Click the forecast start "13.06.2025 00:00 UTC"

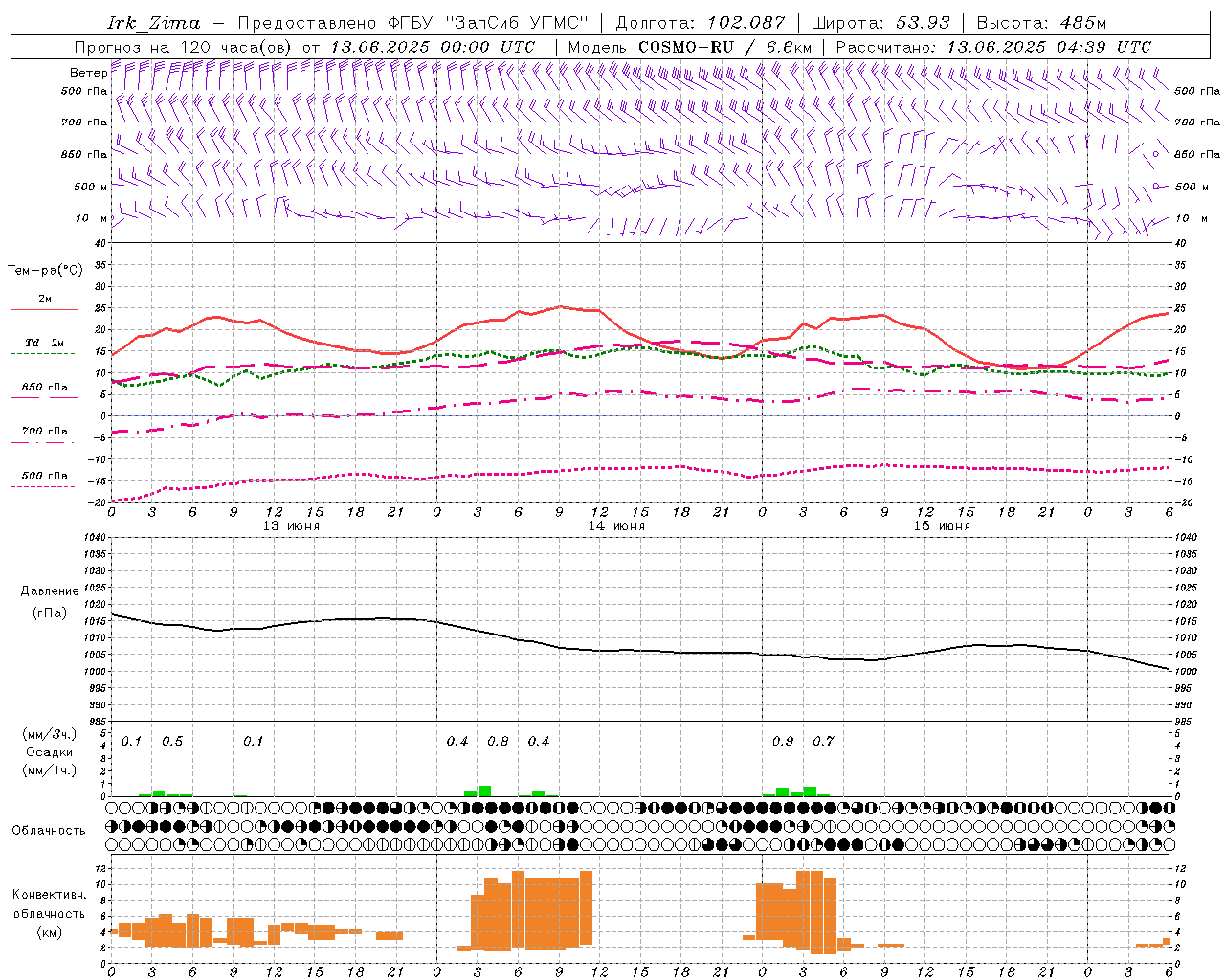click(433, 47)
